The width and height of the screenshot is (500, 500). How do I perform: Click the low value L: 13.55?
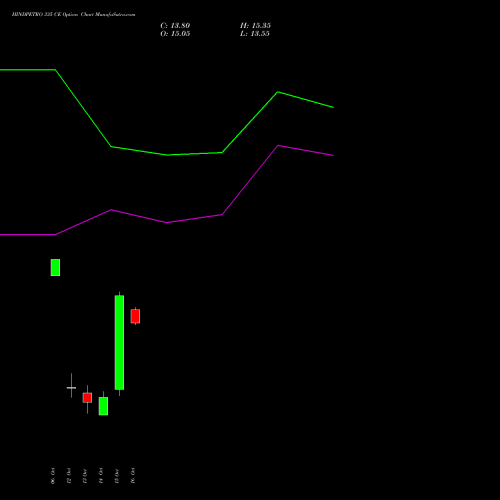(x=255, y=34)
